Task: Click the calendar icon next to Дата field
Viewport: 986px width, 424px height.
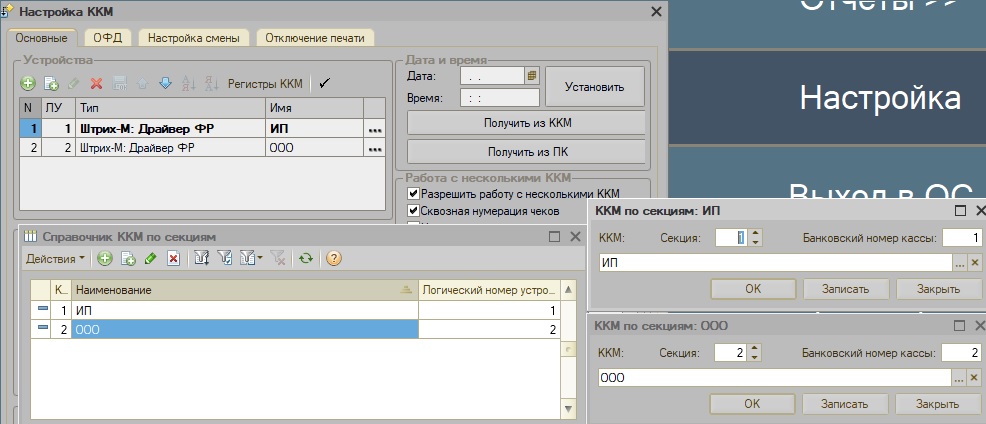Action: pos(532,75)
